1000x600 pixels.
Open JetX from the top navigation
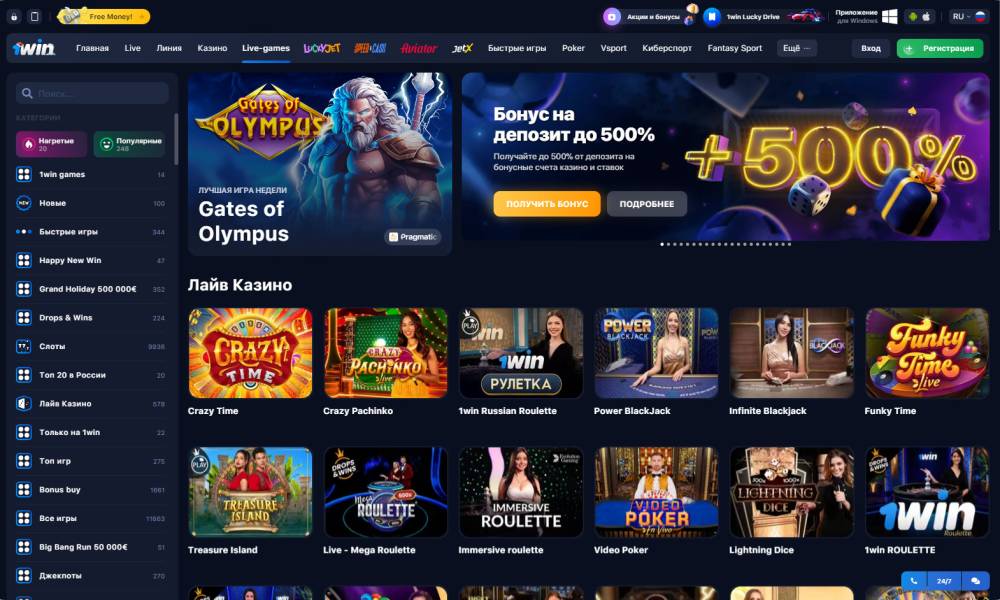462,48
